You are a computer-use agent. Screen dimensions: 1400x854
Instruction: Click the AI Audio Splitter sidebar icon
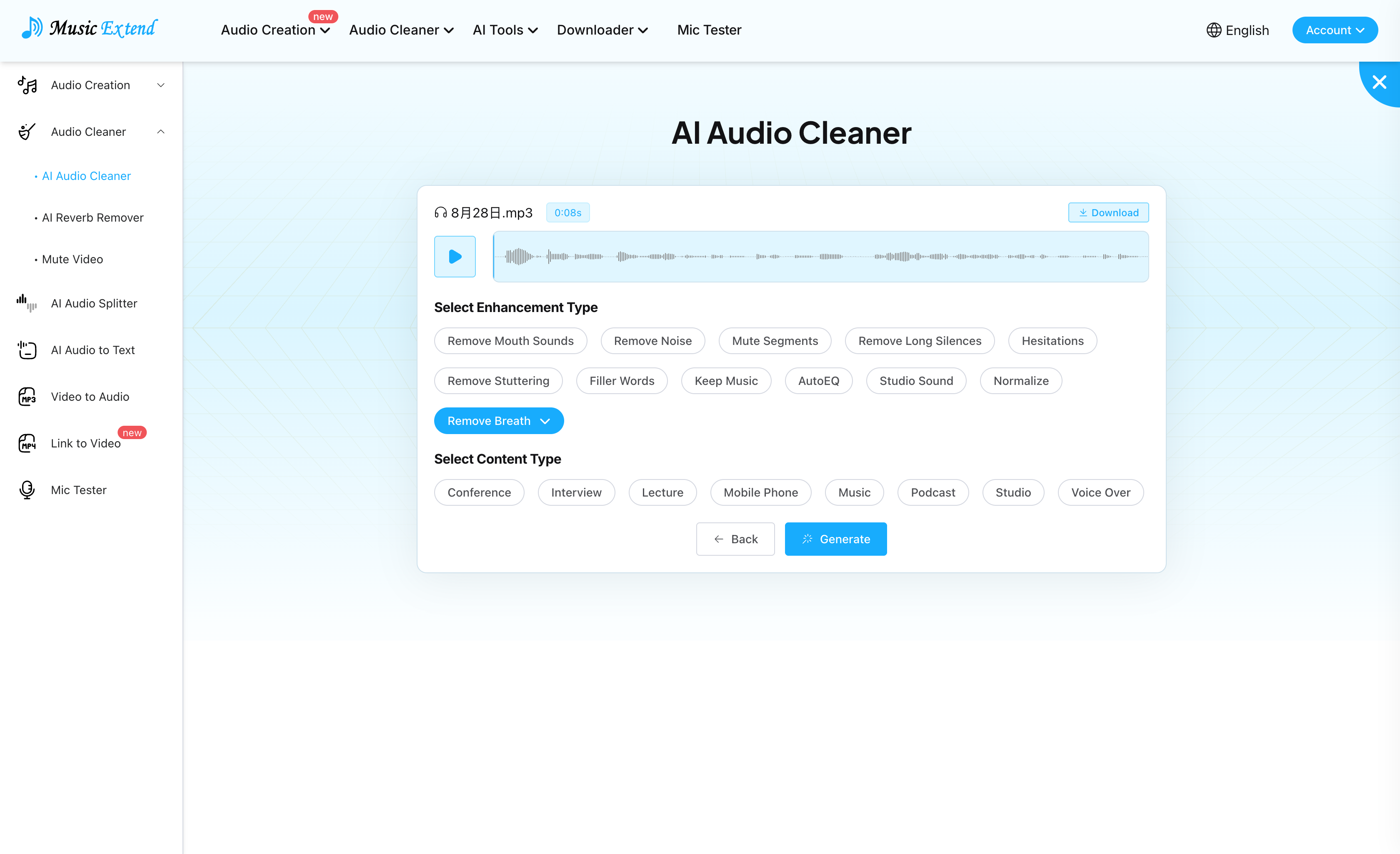27,303
